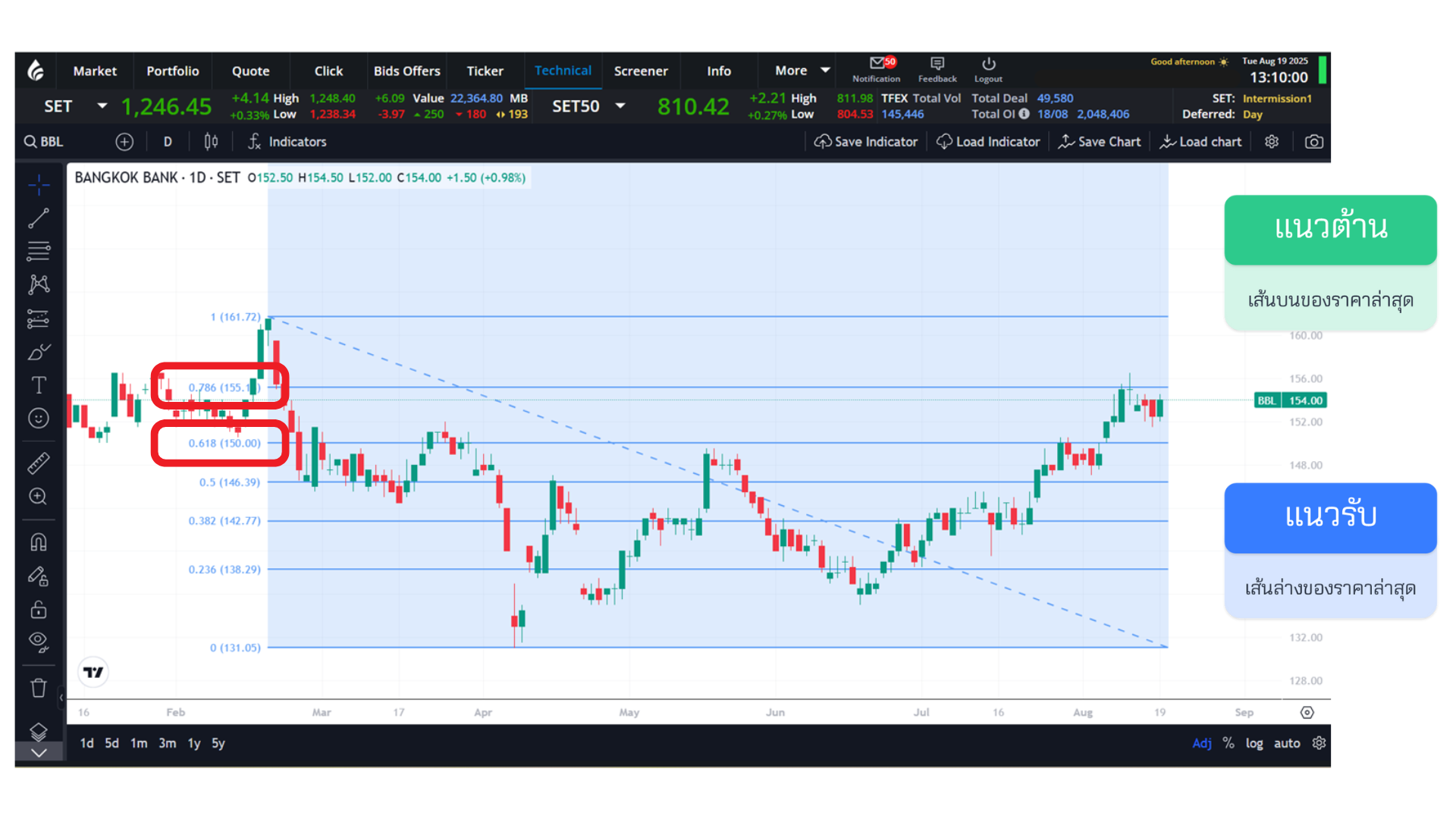Toggle Adj adjusted data
The width and height of the screenshot is (1456, 819).
1202,743
